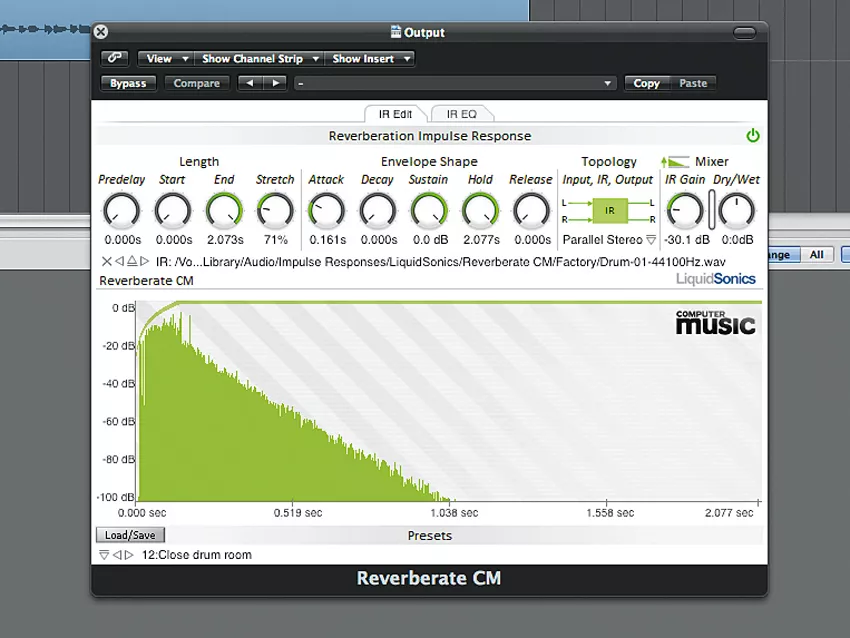Open the Parallel Stereo topology dropdown
The height and width of the screenshot is (638, 850).
point(651,240)
